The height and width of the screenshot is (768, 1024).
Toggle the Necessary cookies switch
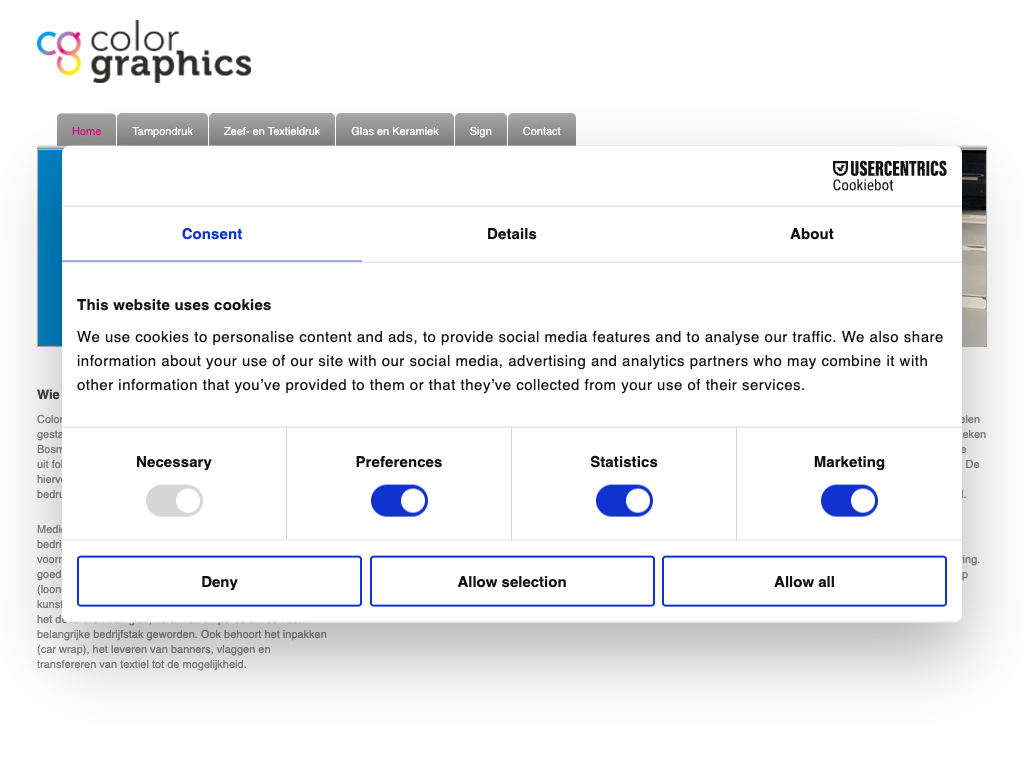coord(174,501)
